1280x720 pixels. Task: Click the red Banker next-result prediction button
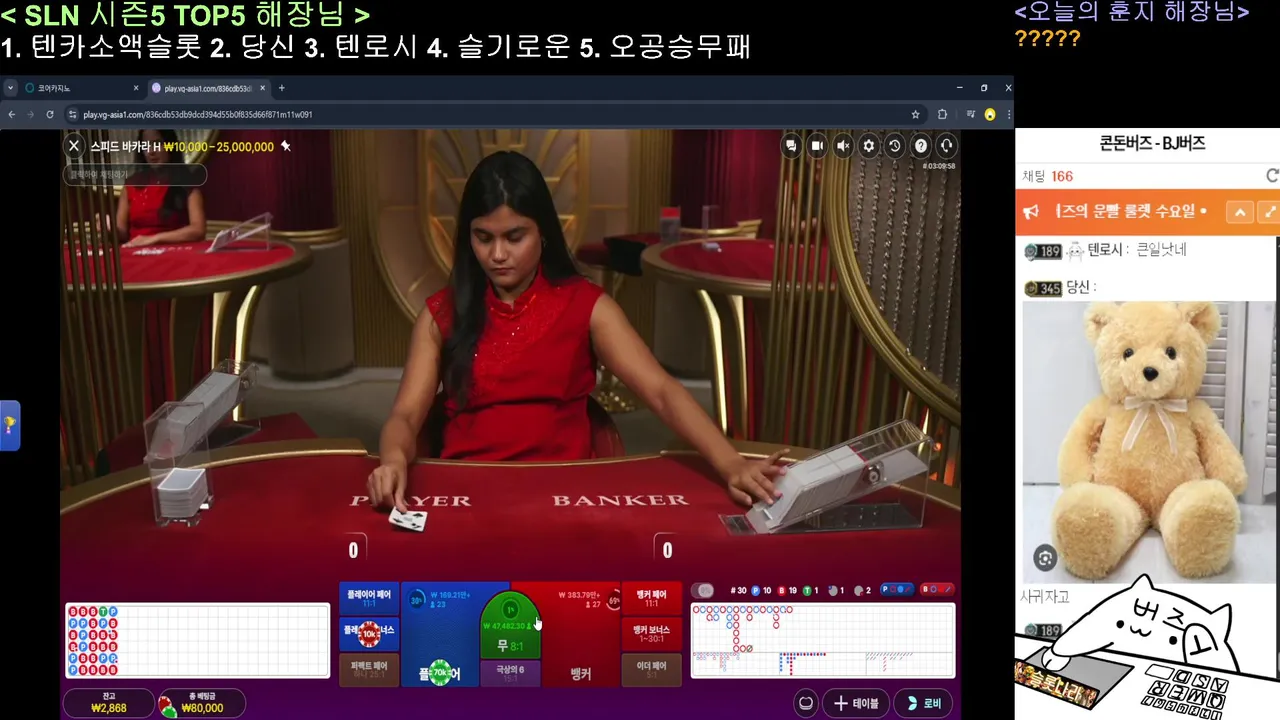click(x=937, y=590)
